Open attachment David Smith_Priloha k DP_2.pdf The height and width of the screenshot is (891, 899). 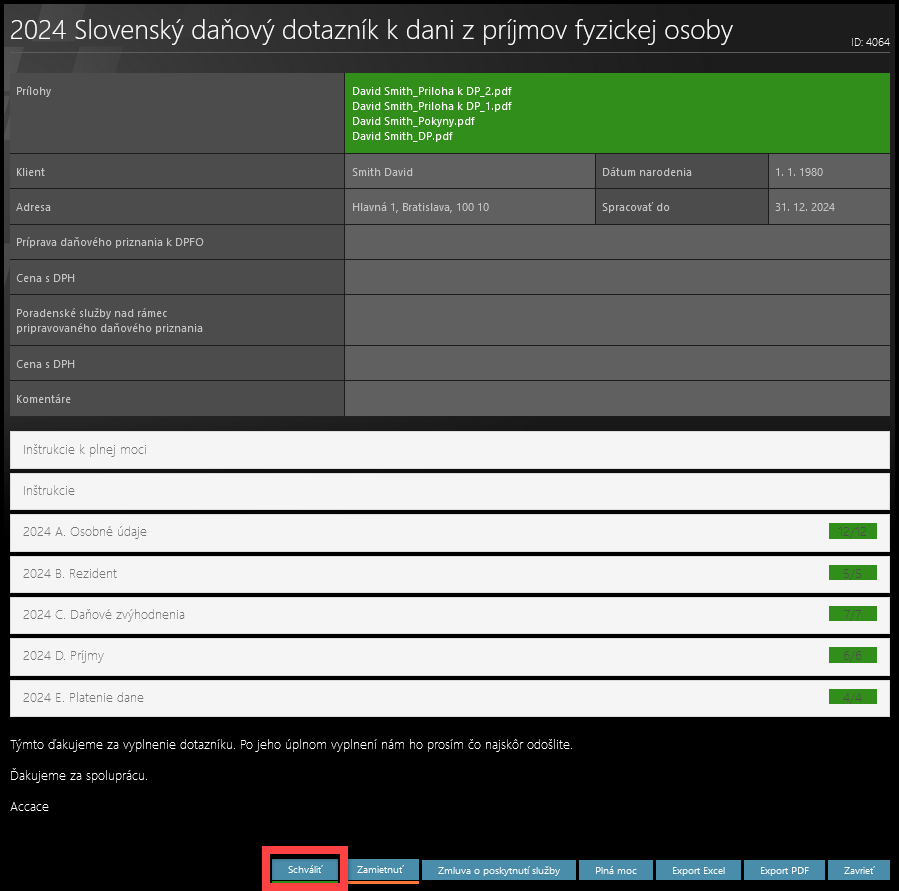432,91
